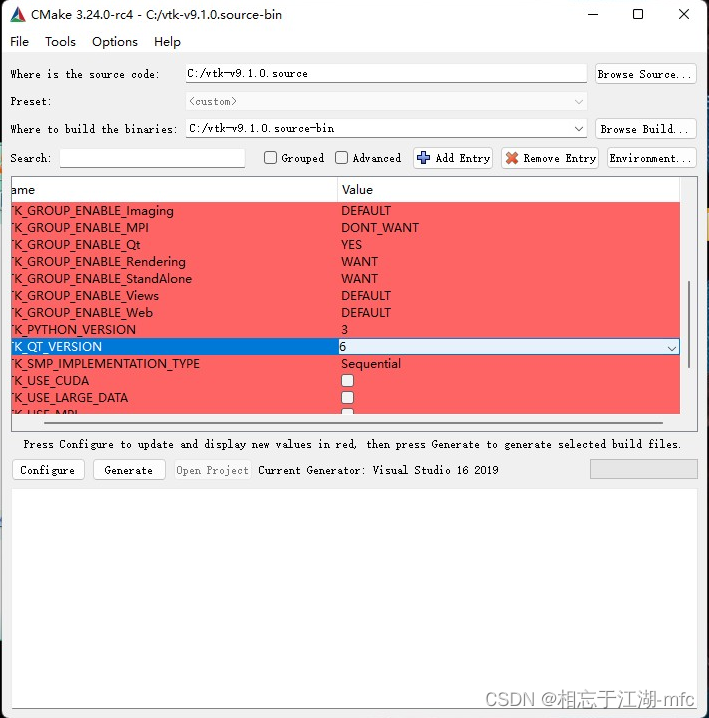Enable the Advanced checkbox
Viewport: 709px width, 718px height.
coord(341,158)
